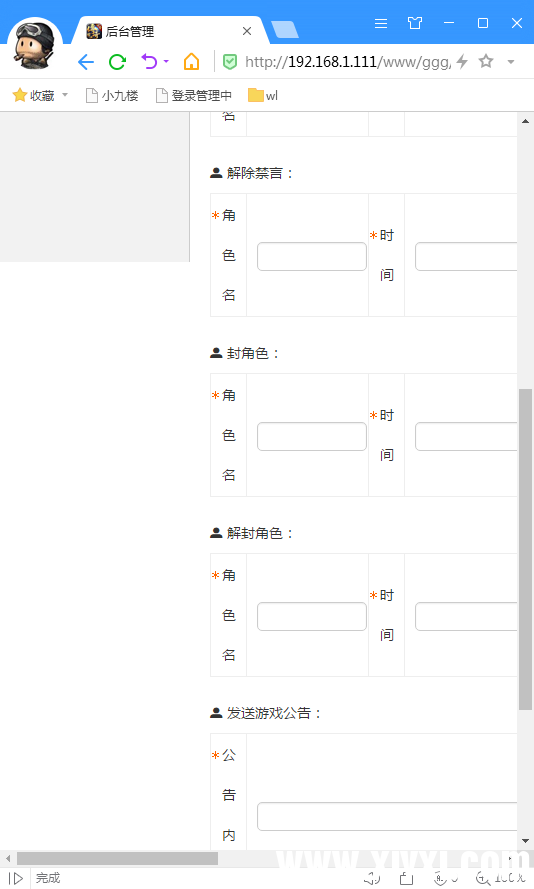This screenshot has width=534, height=889.
Task: Click the lightning speed mode icon
Action: 462,61
